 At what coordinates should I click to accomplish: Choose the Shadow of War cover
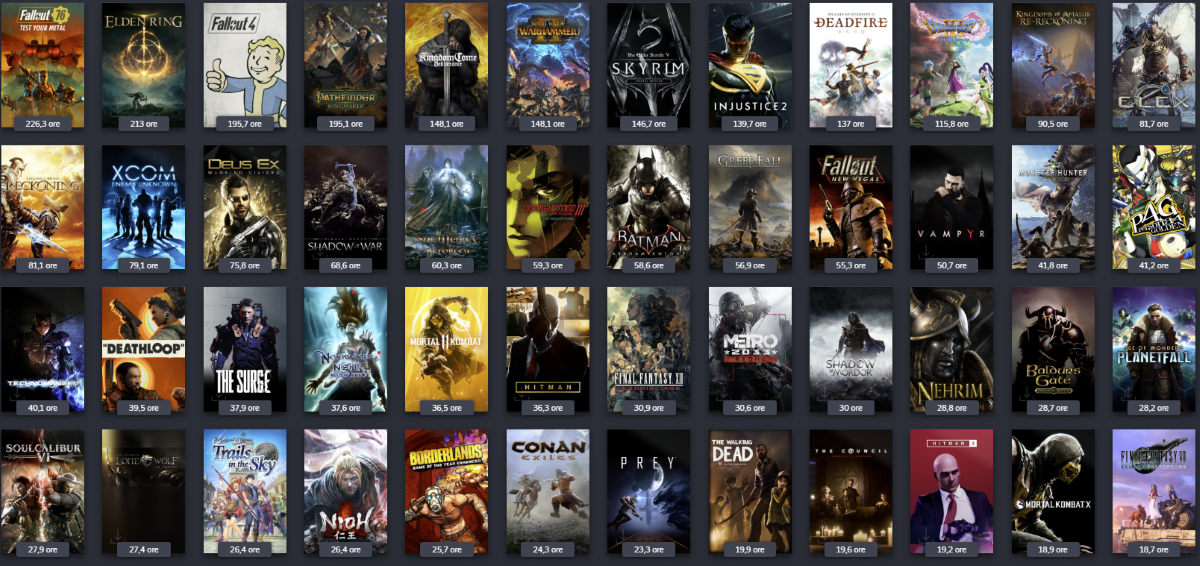click(x=346, y=208)
